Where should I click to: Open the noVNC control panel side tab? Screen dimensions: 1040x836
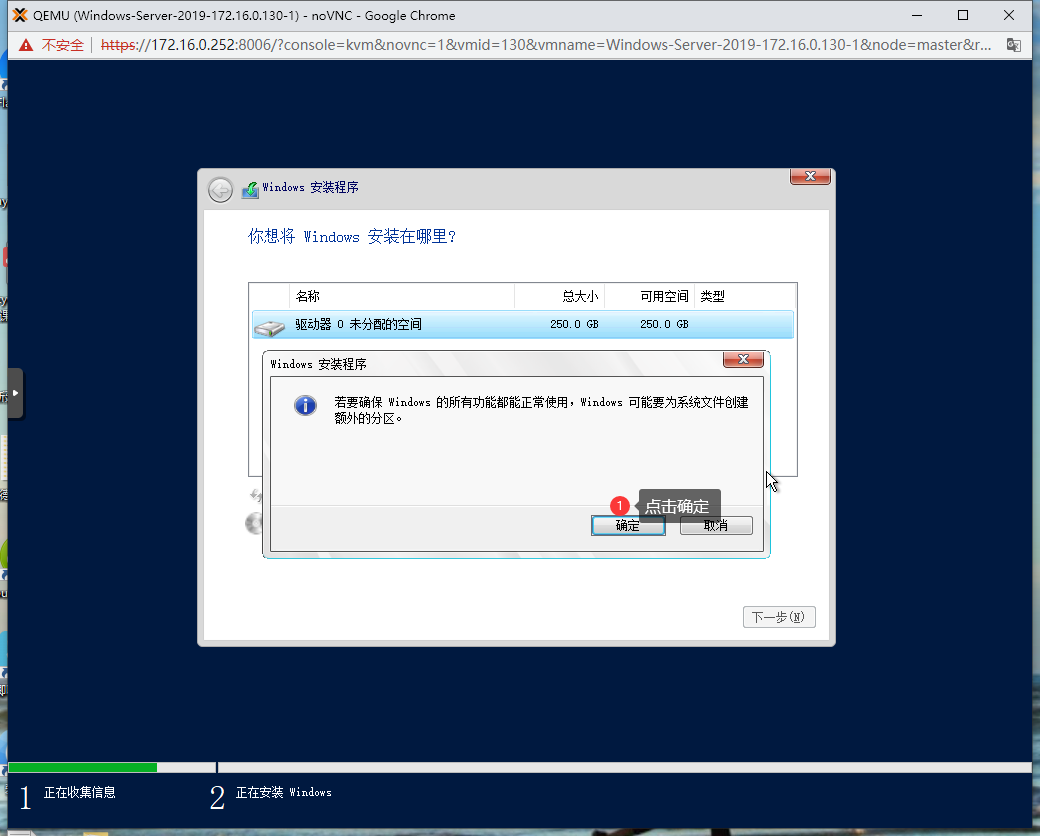click(x=15, y=393)
